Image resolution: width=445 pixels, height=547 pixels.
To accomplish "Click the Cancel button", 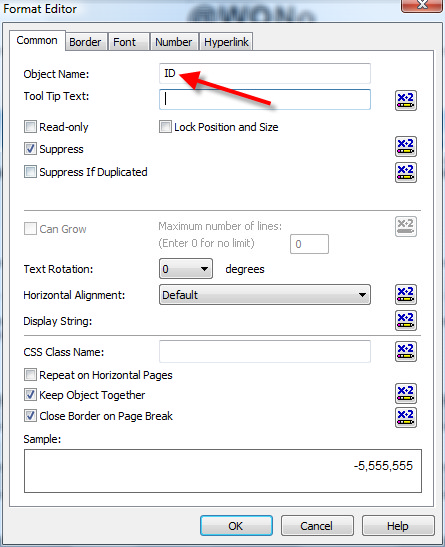I will click(317, 526).
